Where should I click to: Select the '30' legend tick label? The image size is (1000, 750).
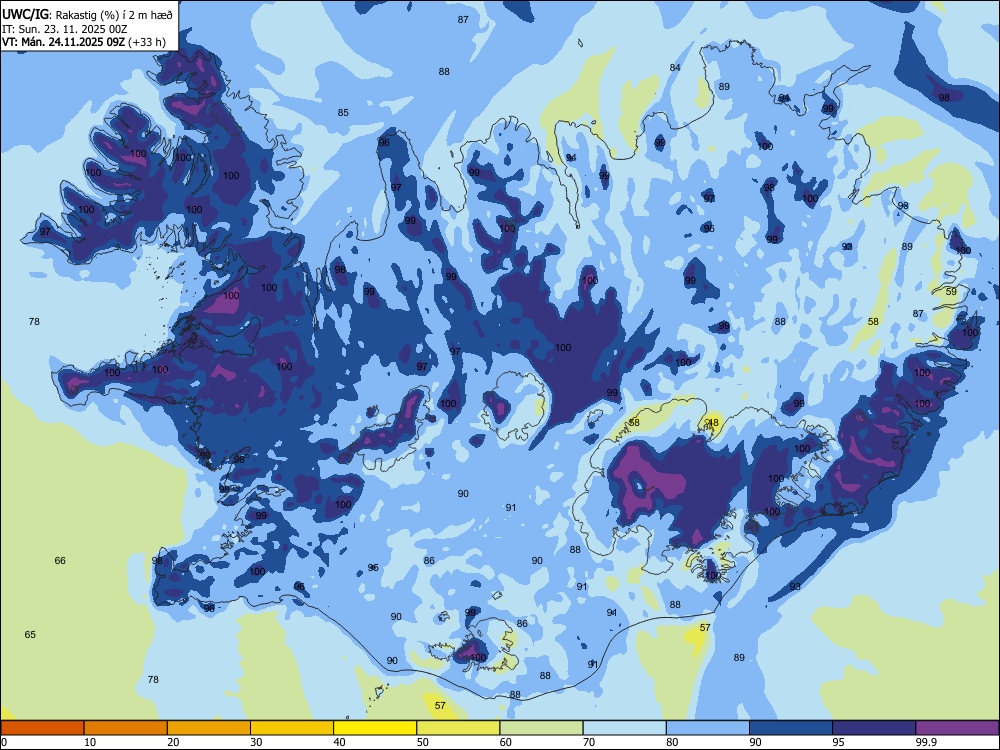[x=256, y=742]
